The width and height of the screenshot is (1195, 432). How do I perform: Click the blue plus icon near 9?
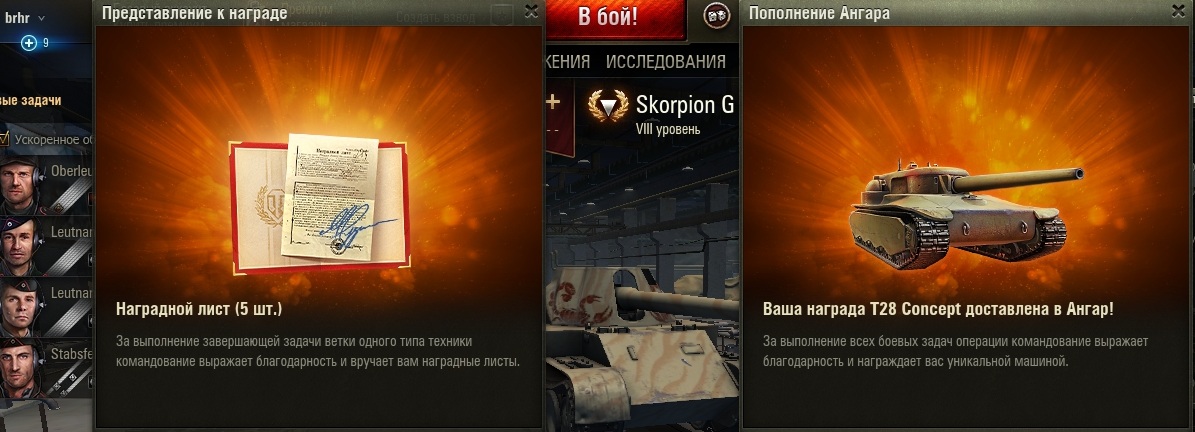point(29,43)
